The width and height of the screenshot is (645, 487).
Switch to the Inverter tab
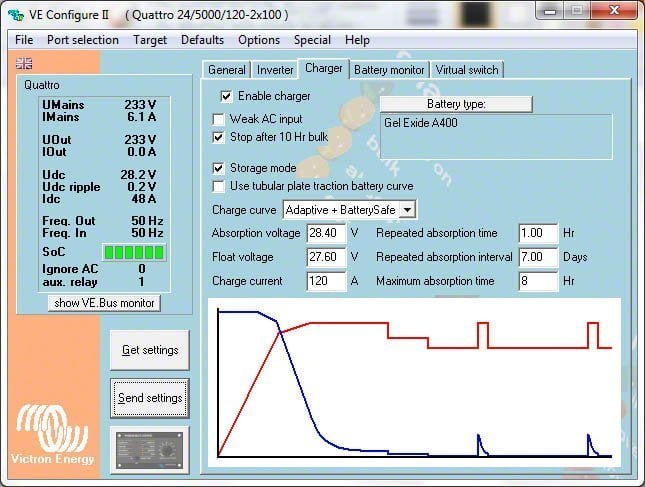point(275,70)
